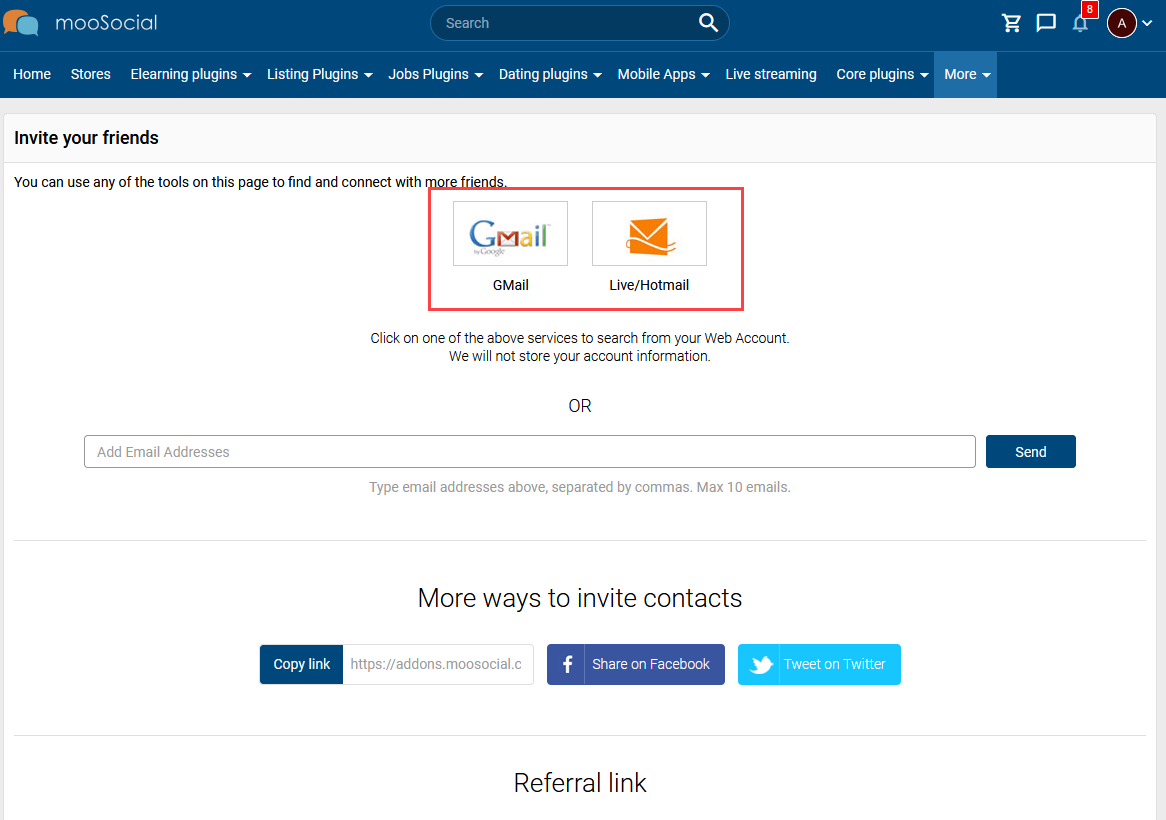Open the Stores page
The image size is (1166, 820).
(x=91, y=74)
